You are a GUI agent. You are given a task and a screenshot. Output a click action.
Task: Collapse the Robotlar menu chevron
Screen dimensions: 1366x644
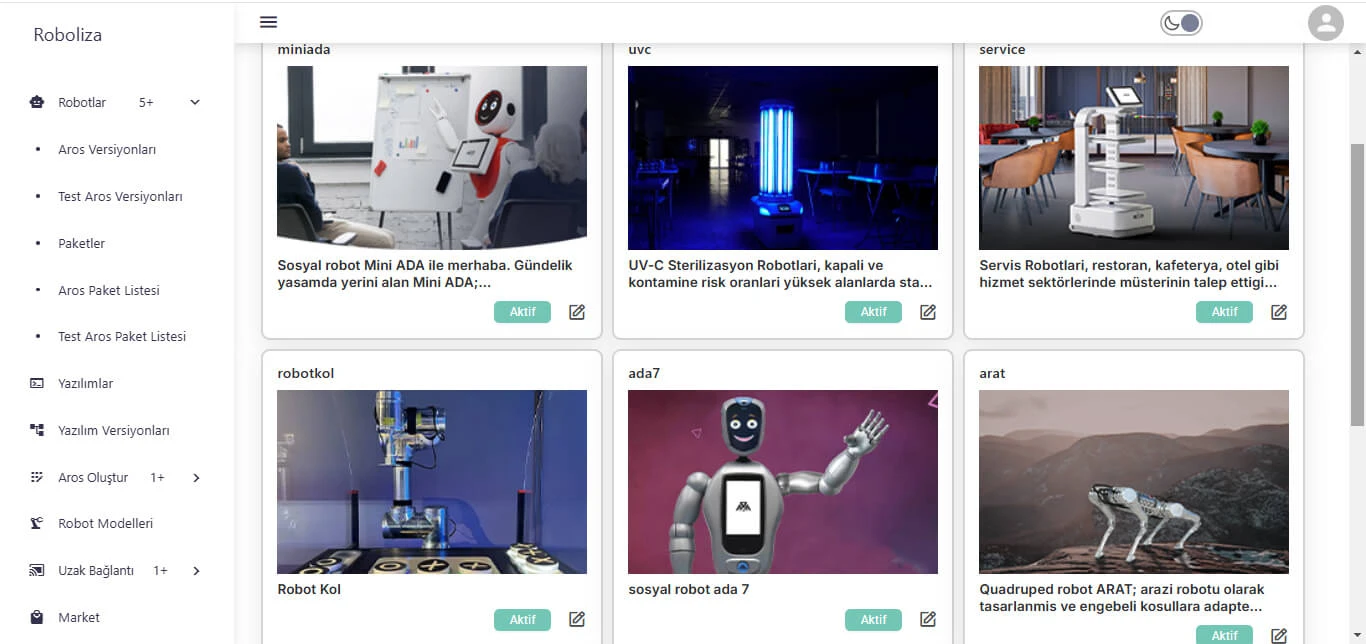[195, 102]
